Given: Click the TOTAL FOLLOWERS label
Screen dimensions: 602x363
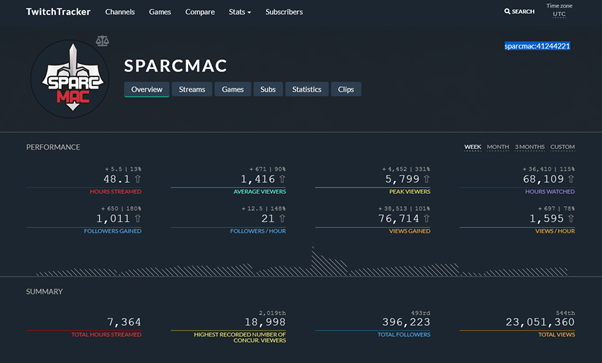Looking at the screenshot, I should click(x=404, y=335).
